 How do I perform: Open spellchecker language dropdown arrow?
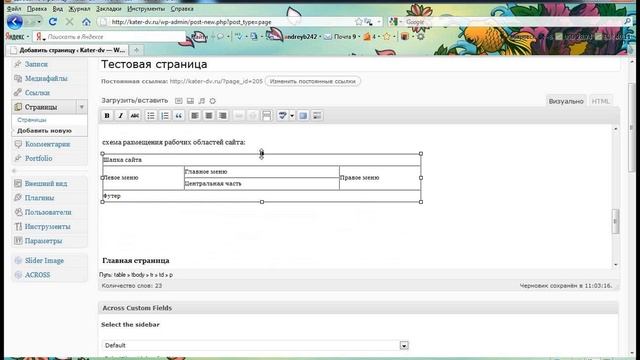click(292, 116)
